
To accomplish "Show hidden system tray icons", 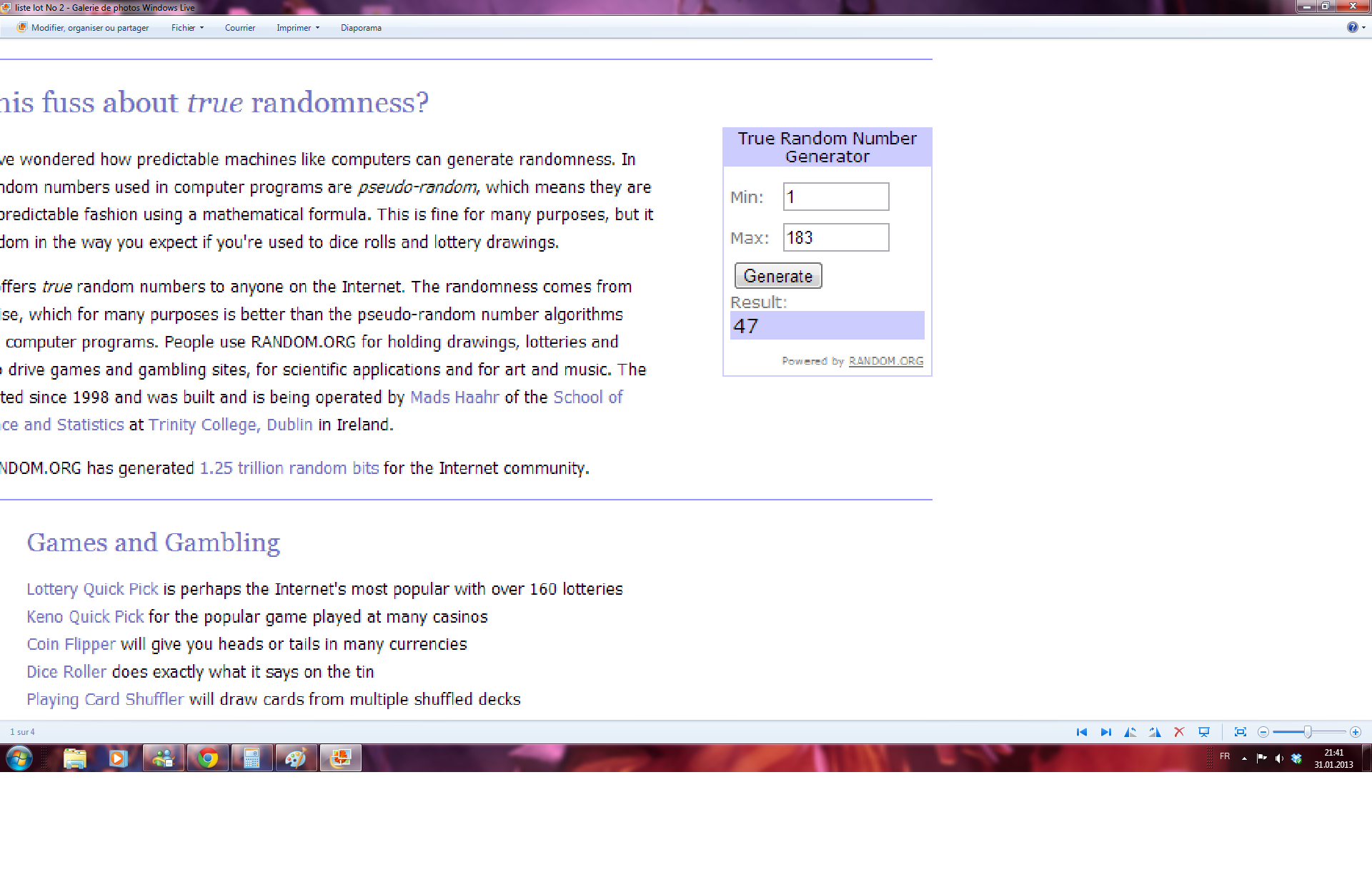I will pyautogui.click(x=1244, y=758).
